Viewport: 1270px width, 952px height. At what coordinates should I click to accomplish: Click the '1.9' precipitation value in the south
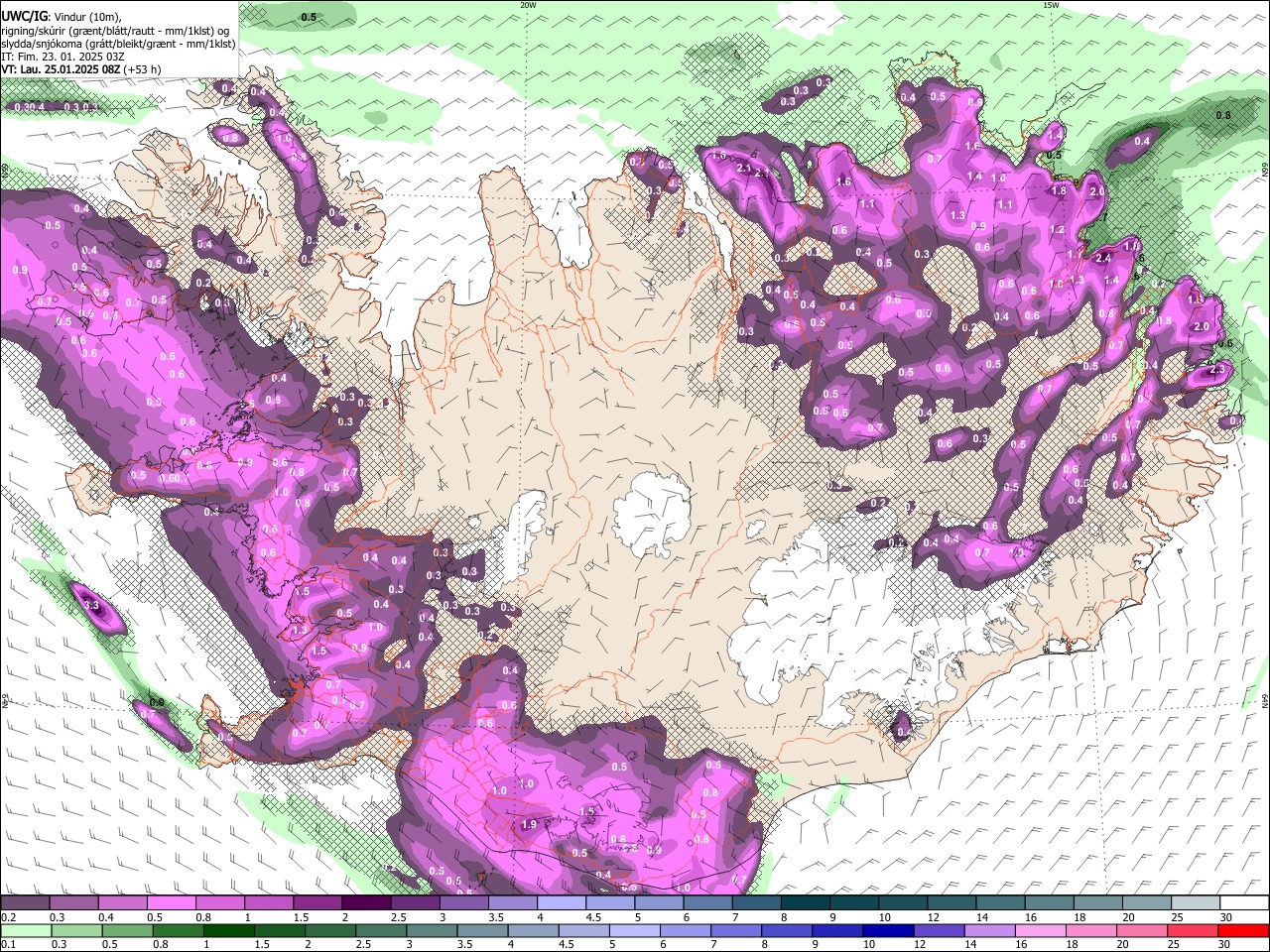coord(529,824)
